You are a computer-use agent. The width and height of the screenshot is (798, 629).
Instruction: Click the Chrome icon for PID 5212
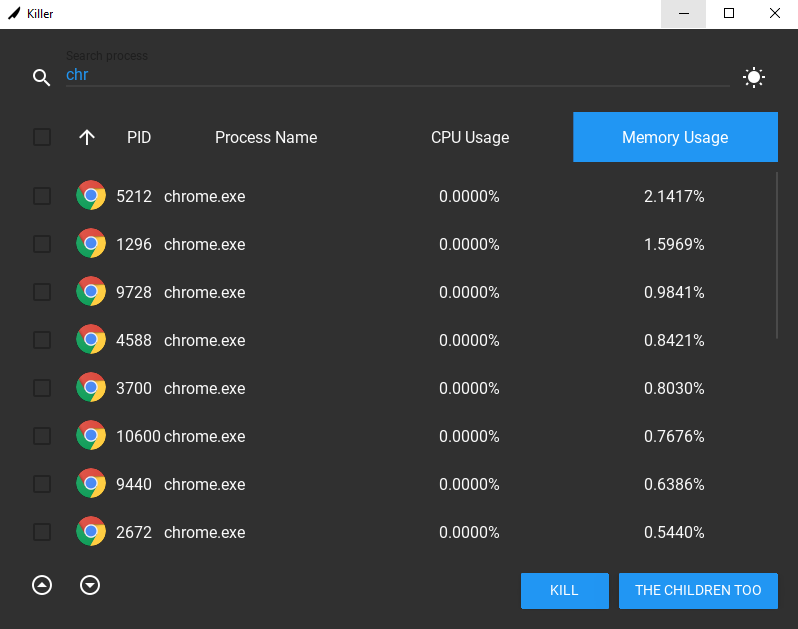pos(91,196)
